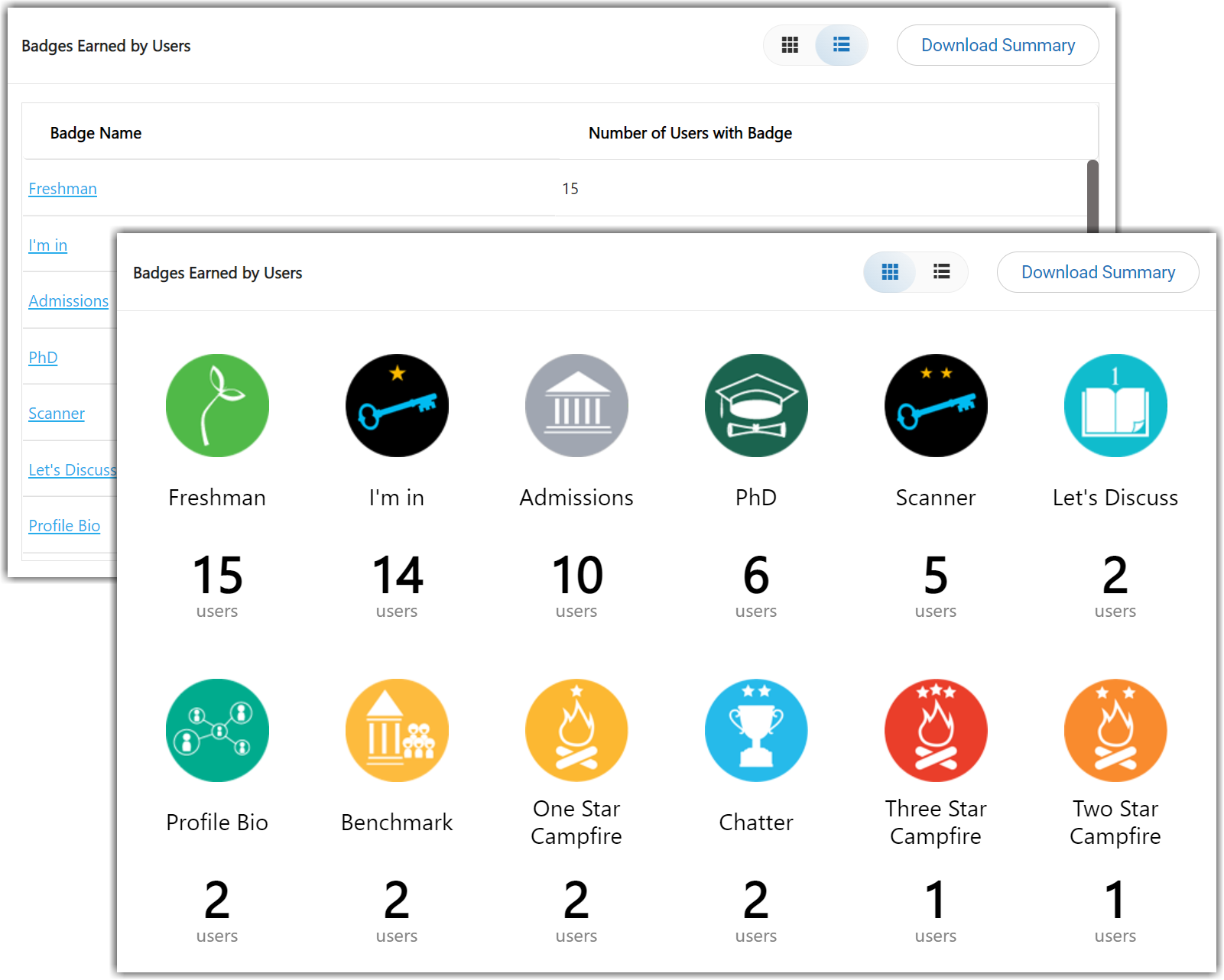
Task: Open the Admissions link in the table
Action: [x=69, y=301]
